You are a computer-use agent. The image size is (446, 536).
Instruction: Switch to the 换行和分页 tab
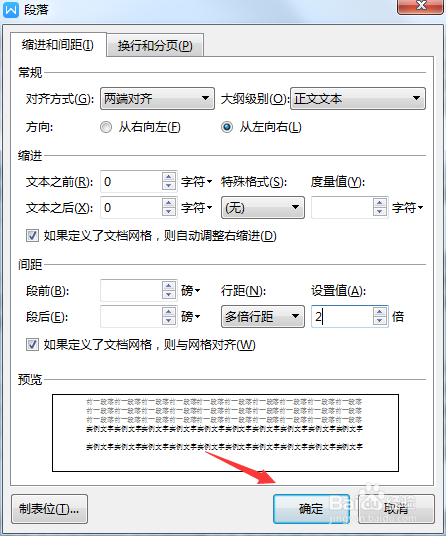[x=155, y=45]
